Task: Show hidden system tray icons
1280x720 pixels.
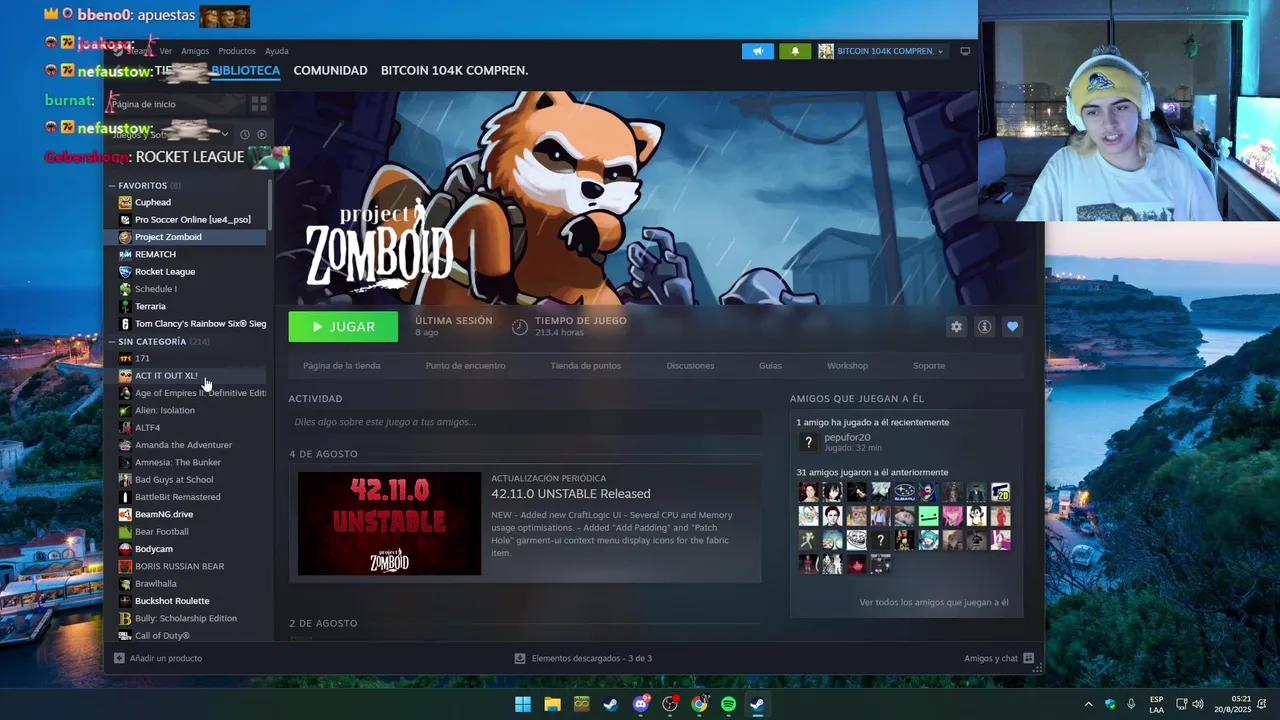Action: pyautogui.click(x=1088, y=704)
